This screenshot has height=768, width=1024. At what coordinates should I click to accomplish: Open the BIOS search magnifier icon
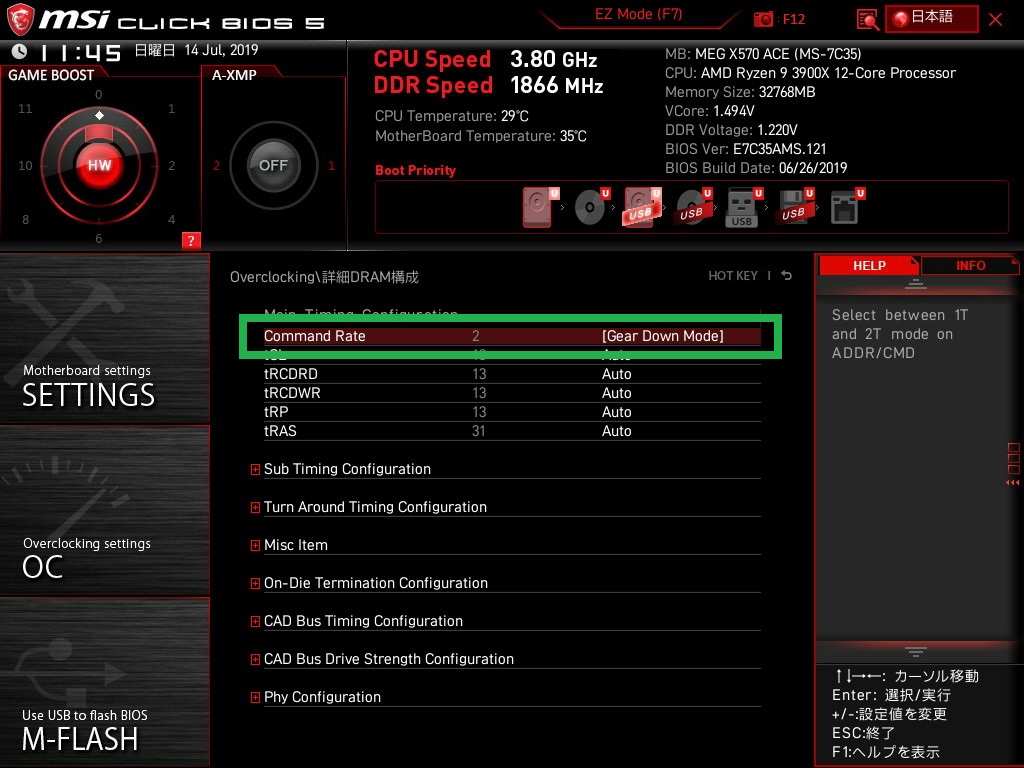coord(867,20)
